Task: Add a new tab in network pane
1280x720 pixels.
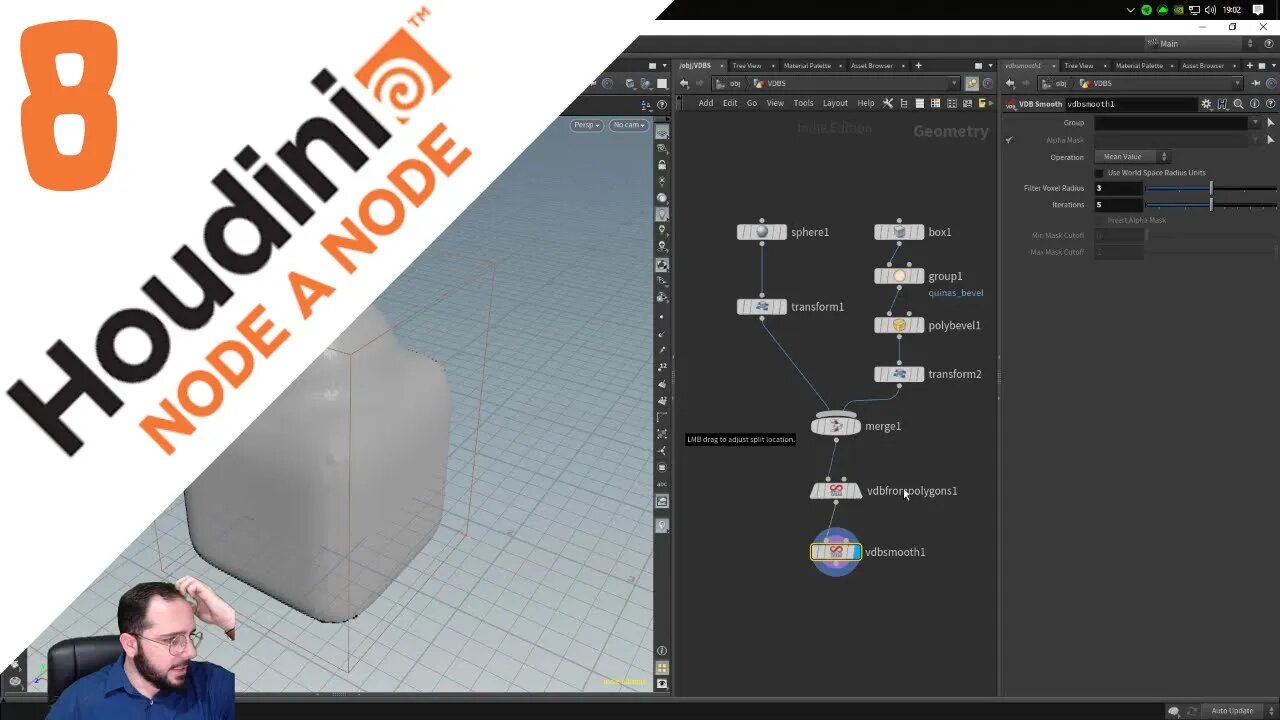Action: tap(918, 66)
